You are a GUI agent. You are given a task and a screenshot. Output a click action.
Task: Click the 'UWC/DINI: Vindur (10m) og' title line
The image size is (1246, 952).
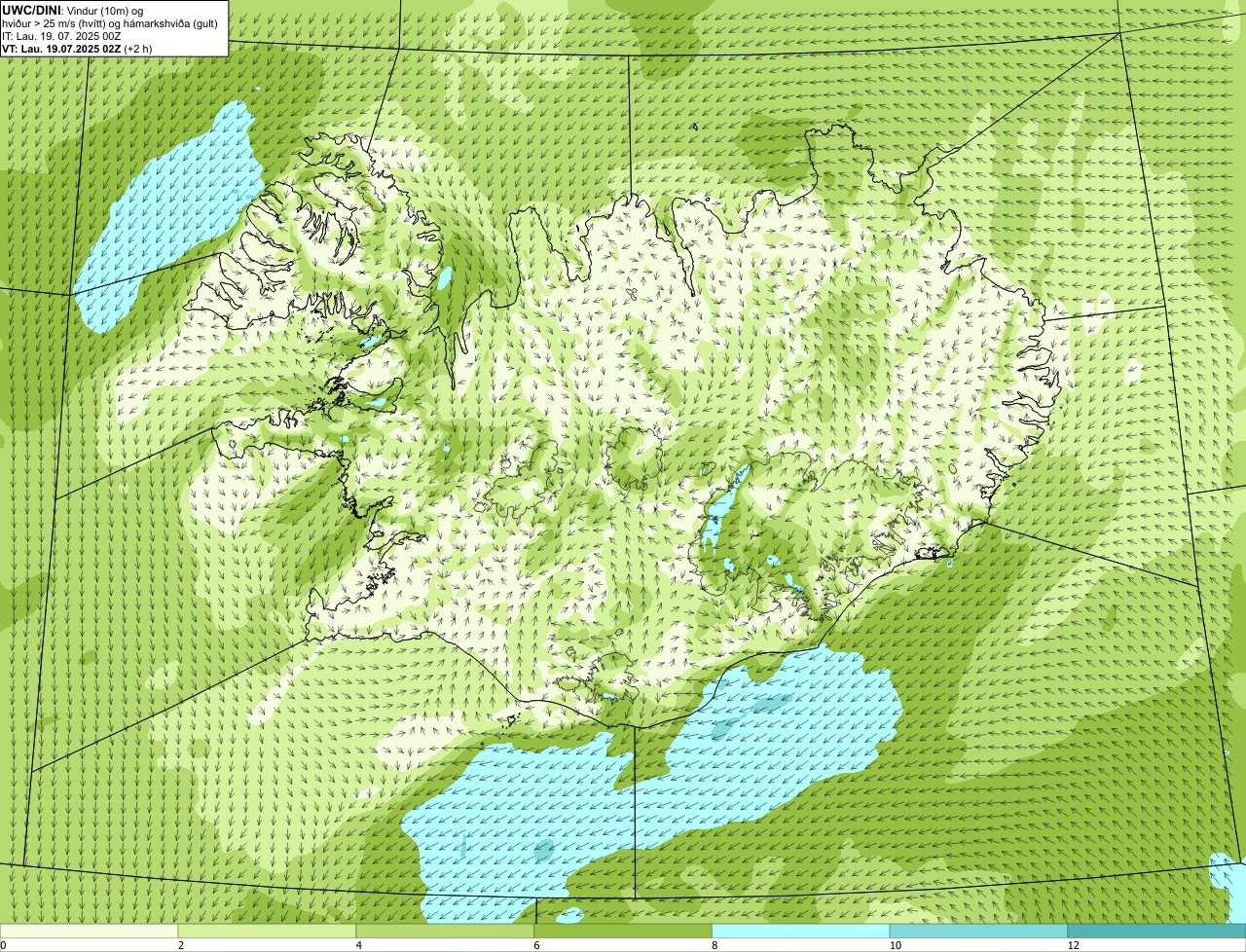click(x=73, y=10)
